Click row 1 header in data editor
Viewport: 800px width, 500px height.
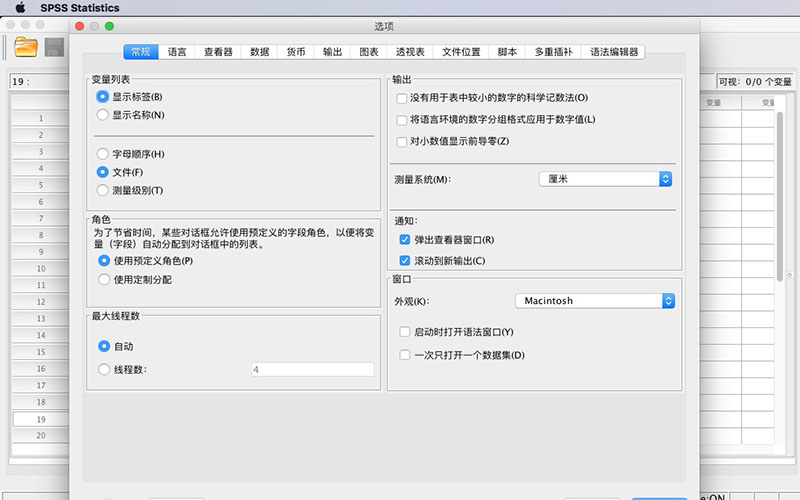[41, 118]
